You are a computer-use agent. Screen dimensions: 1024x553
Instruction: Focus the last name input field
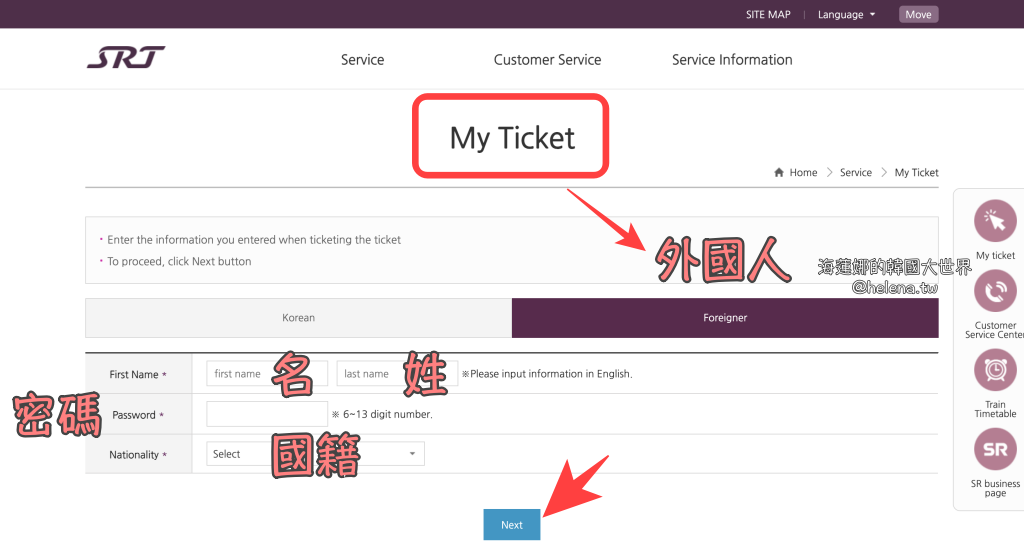(396, 374)
